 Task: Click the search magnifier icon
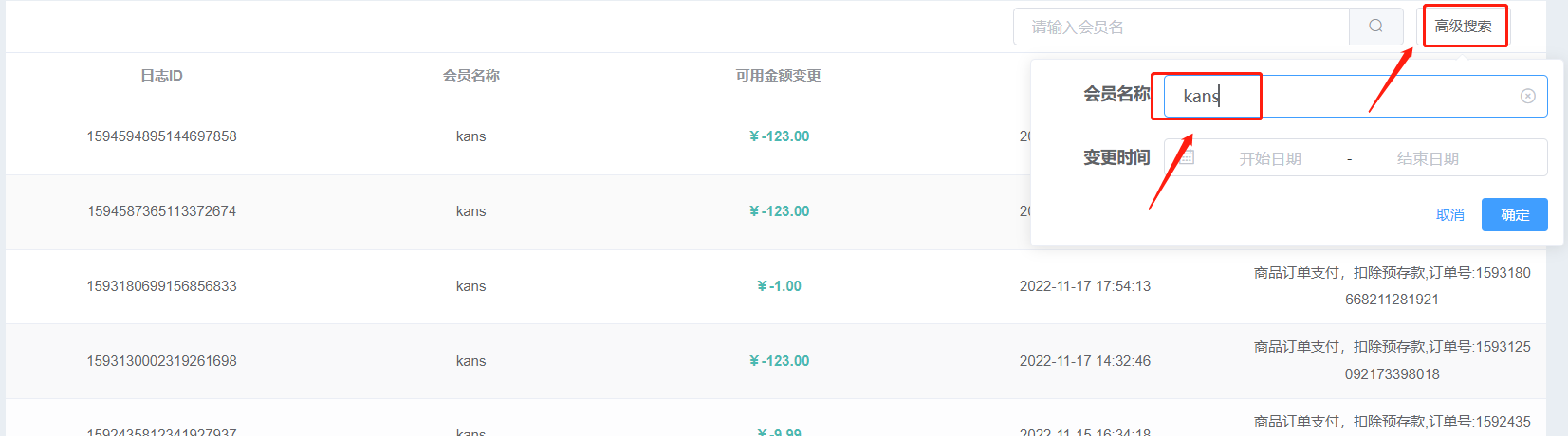click(x=1375, y=27)
